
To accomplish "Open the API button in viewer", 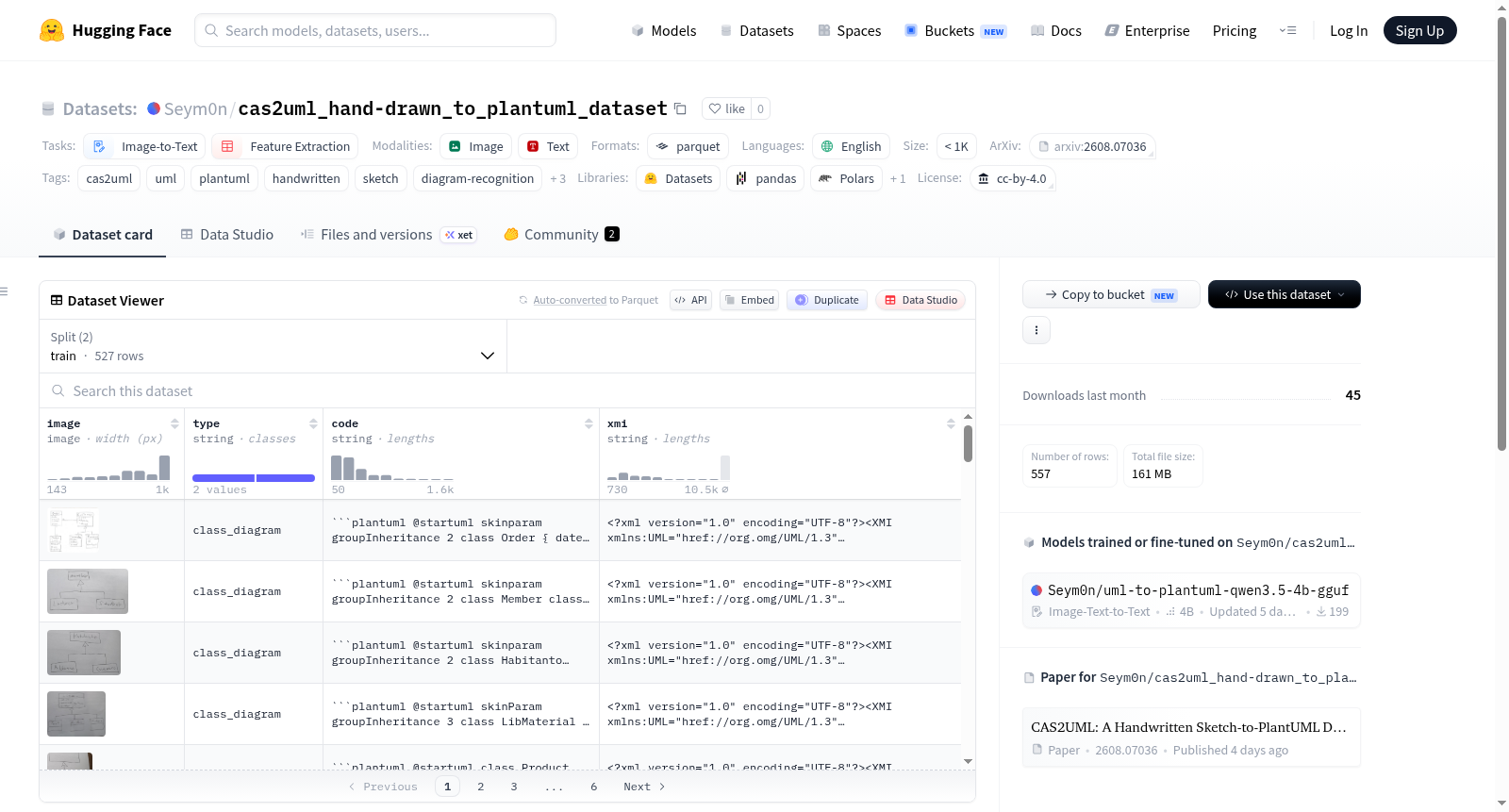I will pos(690,300).
